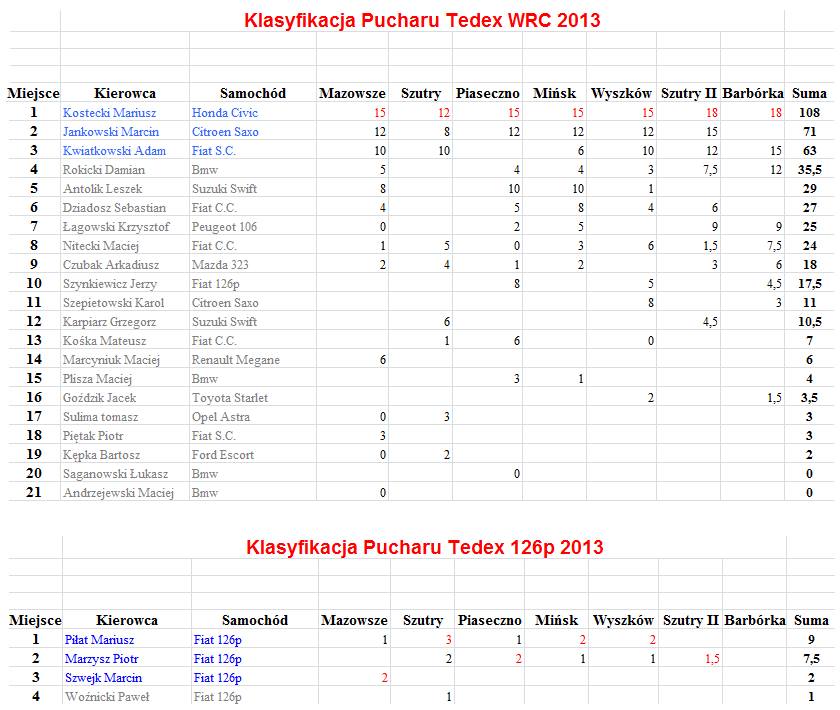Click the cell Szepietowski Karol
Screen dimensions: 840x710
[114, 303]
